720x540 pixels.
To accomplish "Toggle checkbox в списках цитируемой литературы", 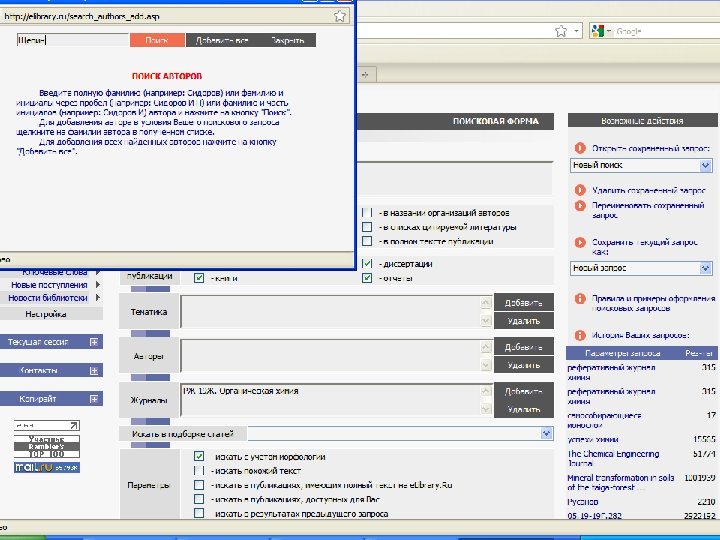I will tap(367, 227).
